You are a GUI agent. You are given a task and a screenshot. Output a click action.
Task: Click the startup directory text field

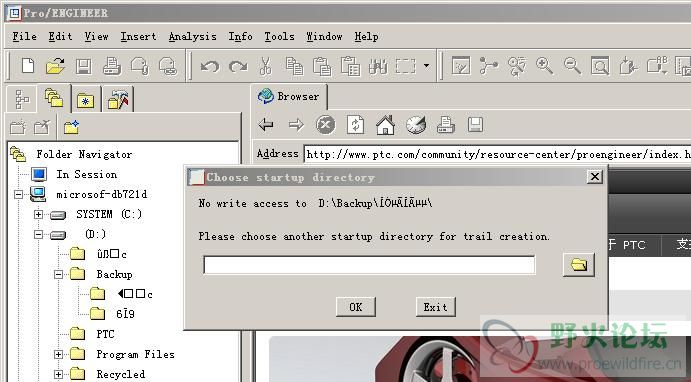pyautogui.click(x=369, y=265)
